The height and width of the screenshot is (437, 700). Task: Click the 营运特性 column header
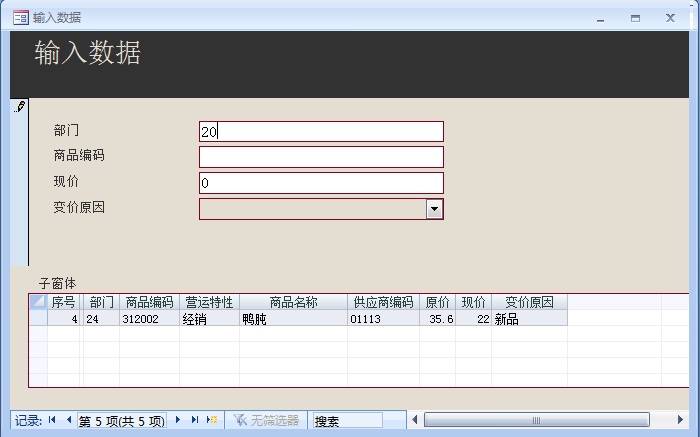pos(209,302)
